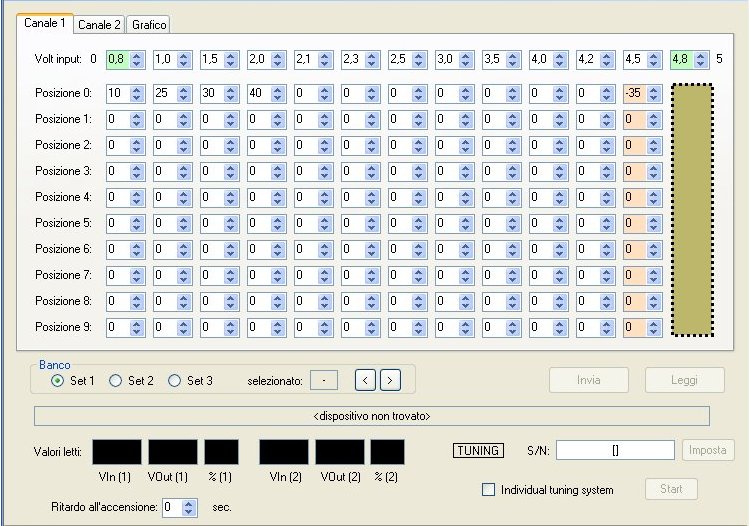The height and width of the screenshot is (526, 750).
Task: Click the 'Posizione 4:' row label
Action: click(63, 197)
